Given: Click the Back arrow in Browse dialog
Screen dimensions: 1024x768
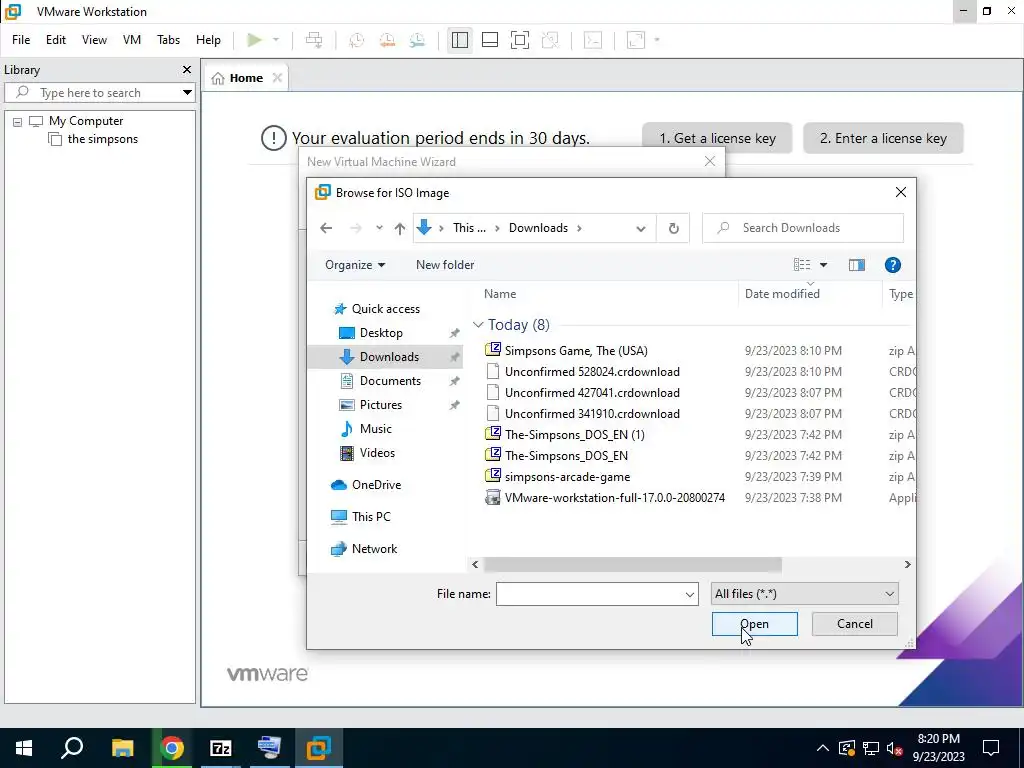Looking at the screenshot, I should (x=326, y=228).
